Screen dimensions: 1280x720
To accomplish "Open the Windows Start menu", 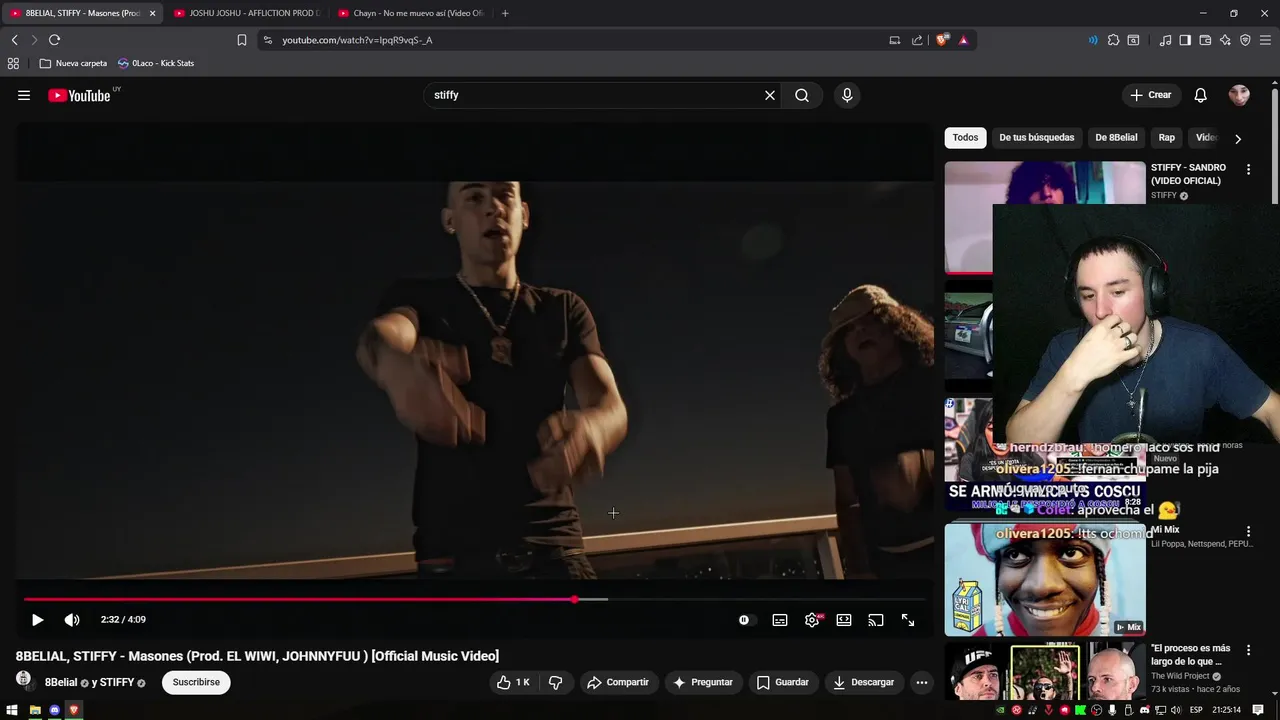I will [13, 710].
